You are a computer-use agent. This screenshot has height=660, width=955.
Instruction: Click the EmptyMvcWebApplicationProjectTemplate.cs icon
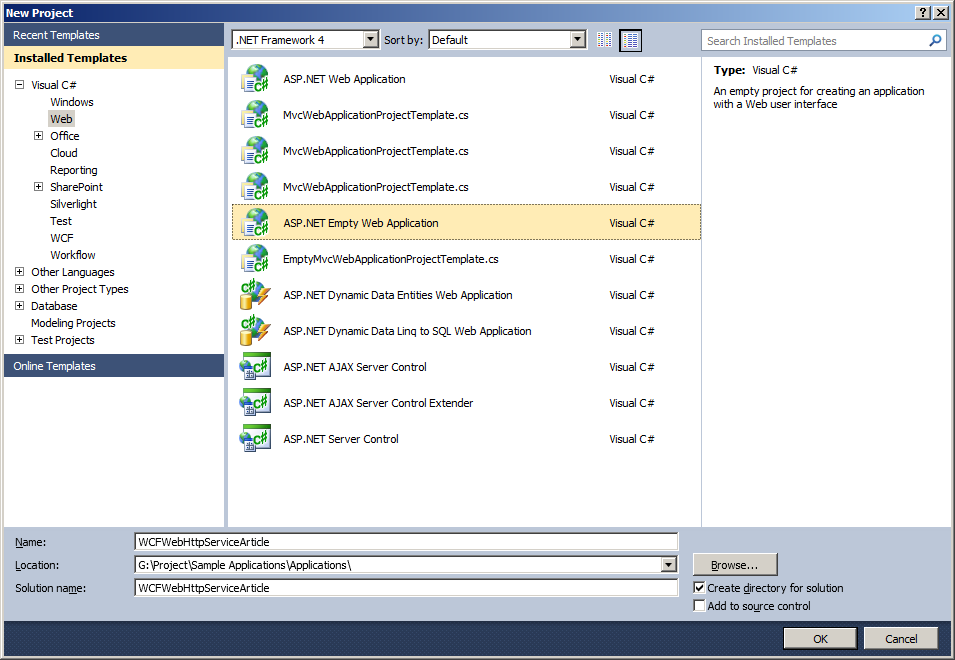click(x=255, y=259)
